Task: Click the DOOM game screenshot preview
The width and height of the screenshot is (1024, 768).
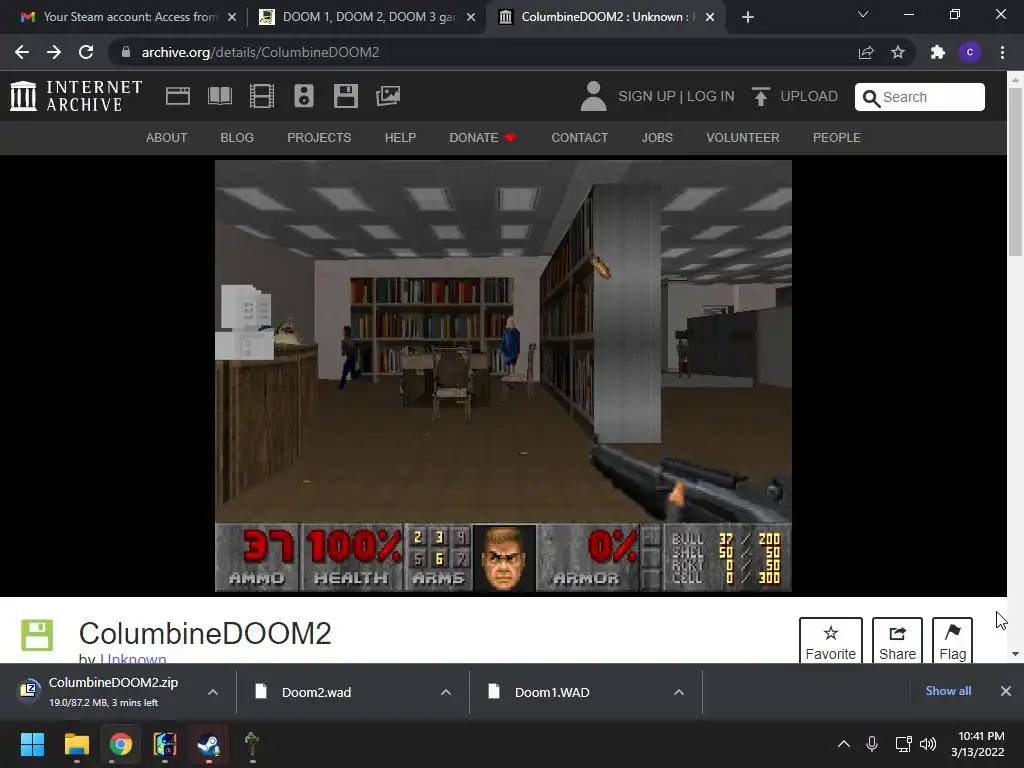Action: point(504,376)
